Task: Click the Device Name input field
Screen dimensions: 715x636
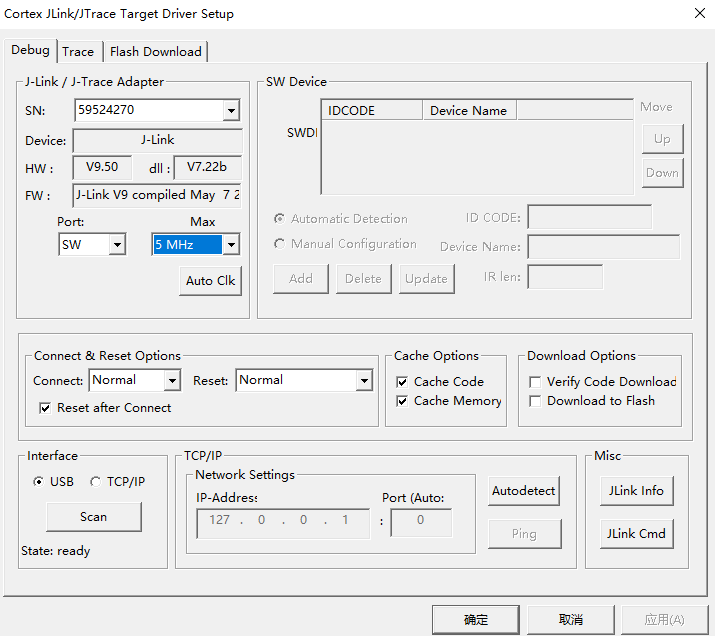Action: click(x=604, y=247)
